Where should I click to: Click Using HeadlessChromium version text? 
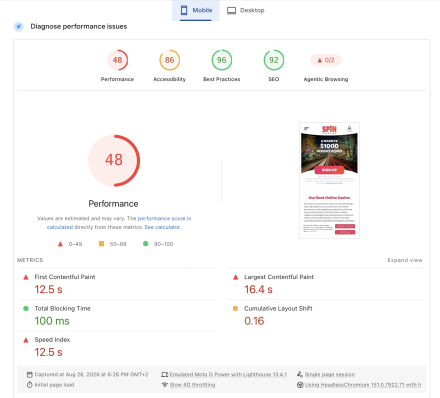(363, 385)
